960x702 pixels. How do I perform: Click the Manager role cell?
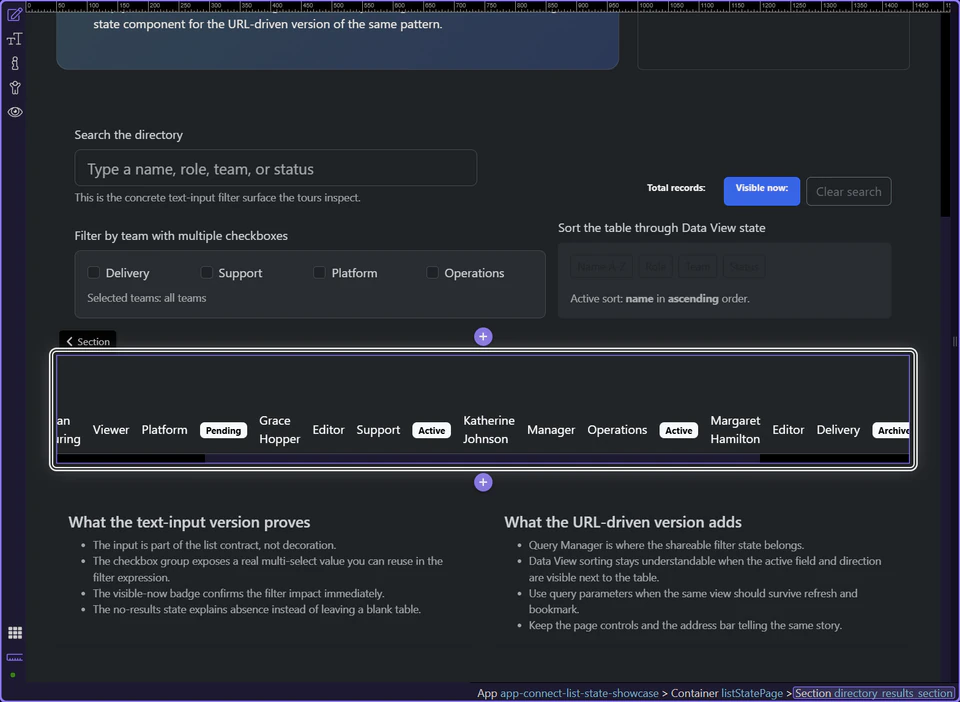pyautogui.click(x=551, y=430)
